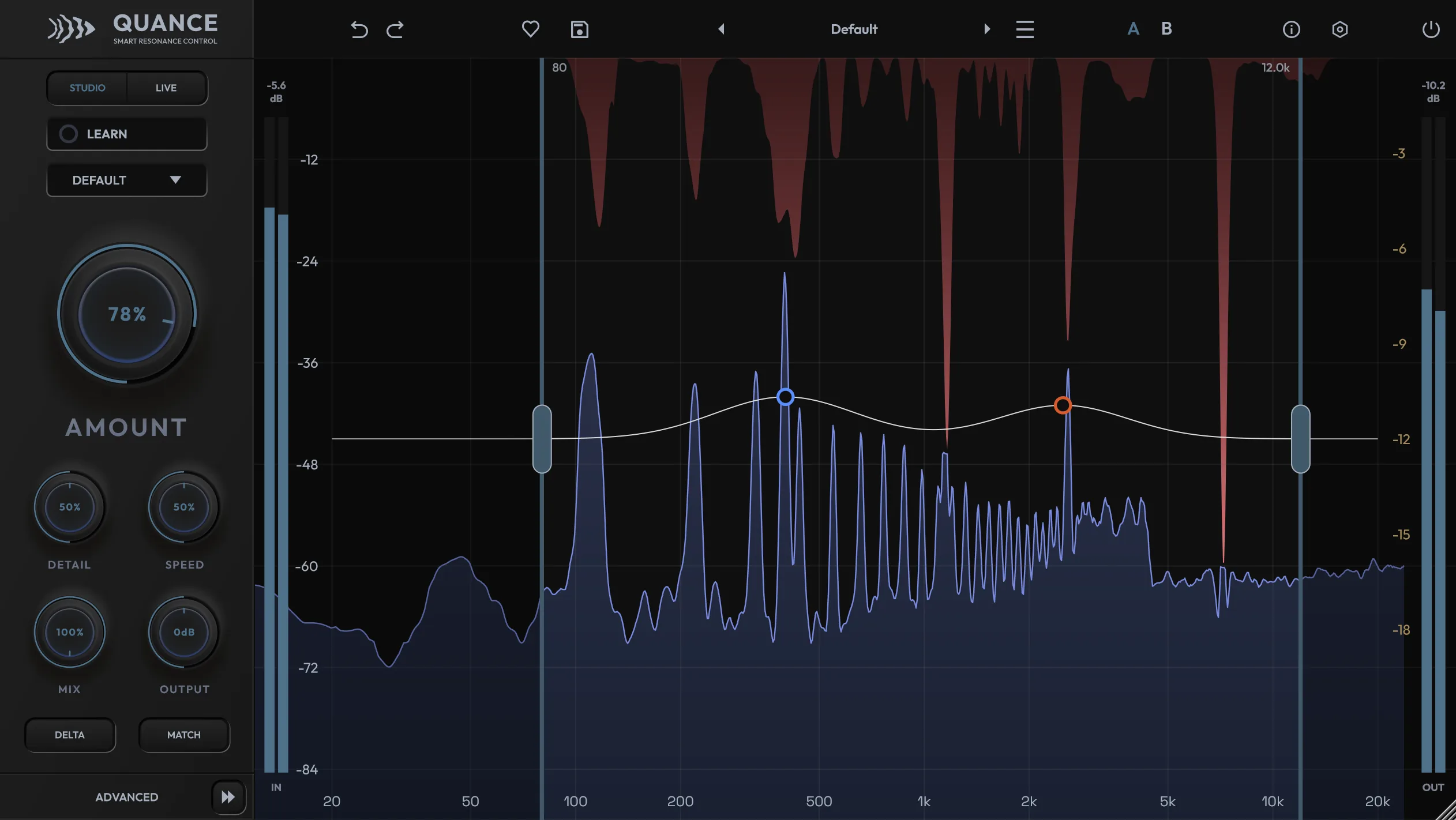Click the high range handle at 12.0k
The width and height of the screenshot is (1456, 820).
coord(1300,439)
